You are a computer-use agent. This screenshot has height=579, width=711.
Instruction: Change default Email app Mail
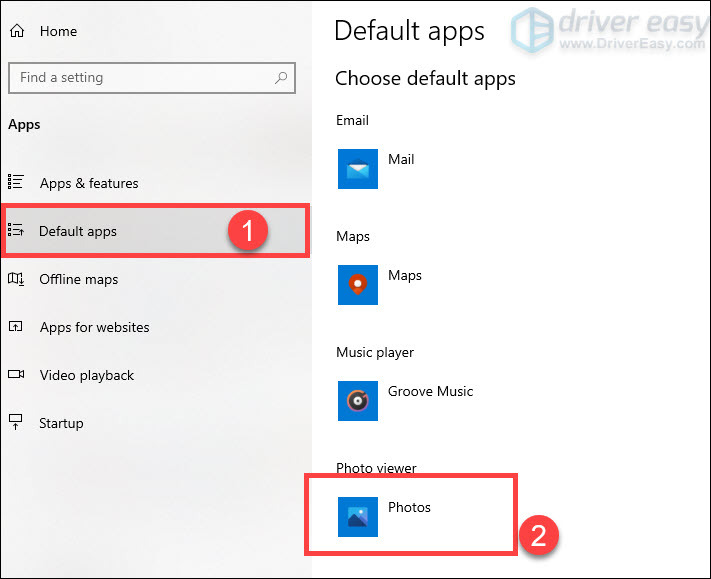[x=401, y=160]
